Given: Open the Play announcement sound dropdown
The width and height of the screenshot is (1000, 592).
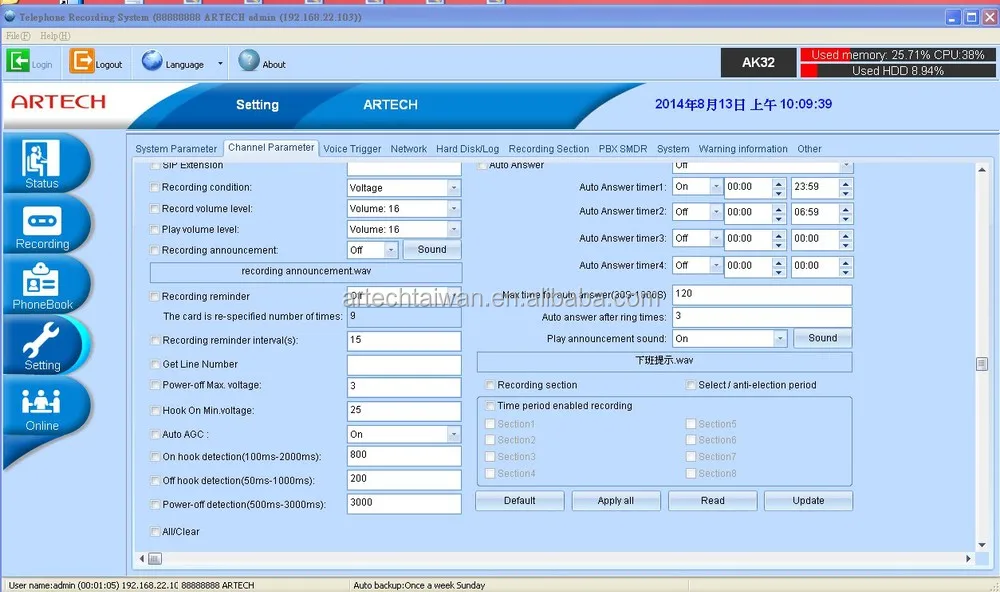Looking at the screenshot, I should 730,339.
